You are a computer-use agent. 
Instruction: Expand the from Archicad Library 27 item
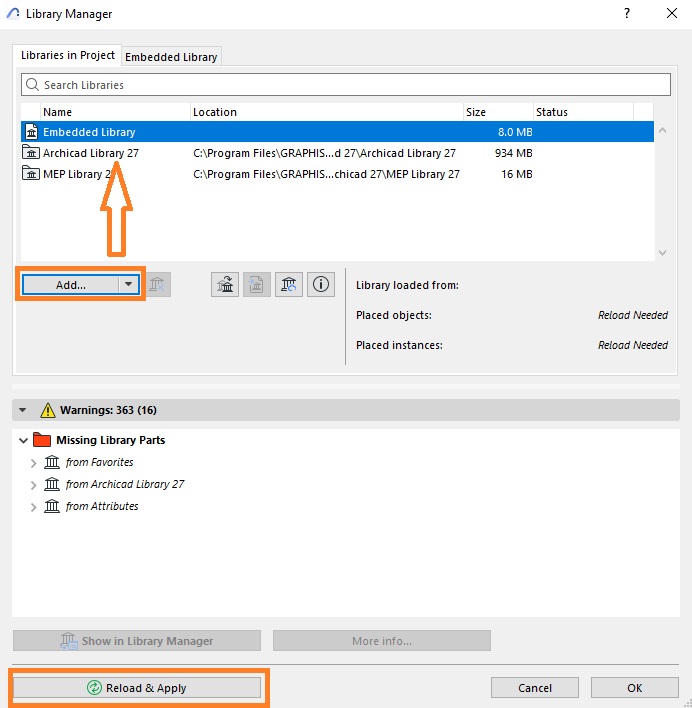[33, 485]
